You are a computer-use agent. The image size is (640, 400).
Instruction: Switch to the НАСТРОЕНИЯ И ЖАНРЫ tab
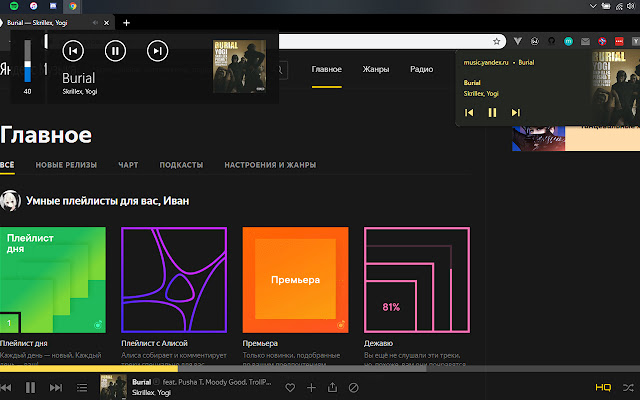click(x=270, y=165)
